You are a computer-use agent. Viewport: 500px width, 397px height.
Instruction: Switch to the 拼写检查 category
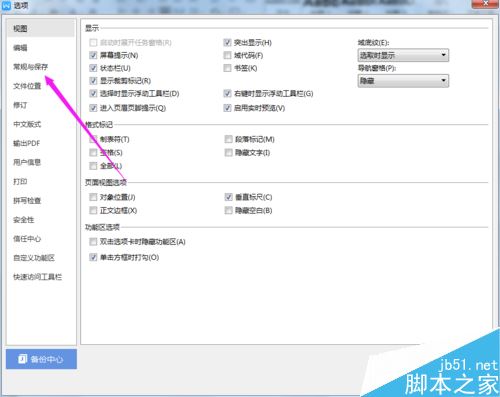tap(27, 201)
